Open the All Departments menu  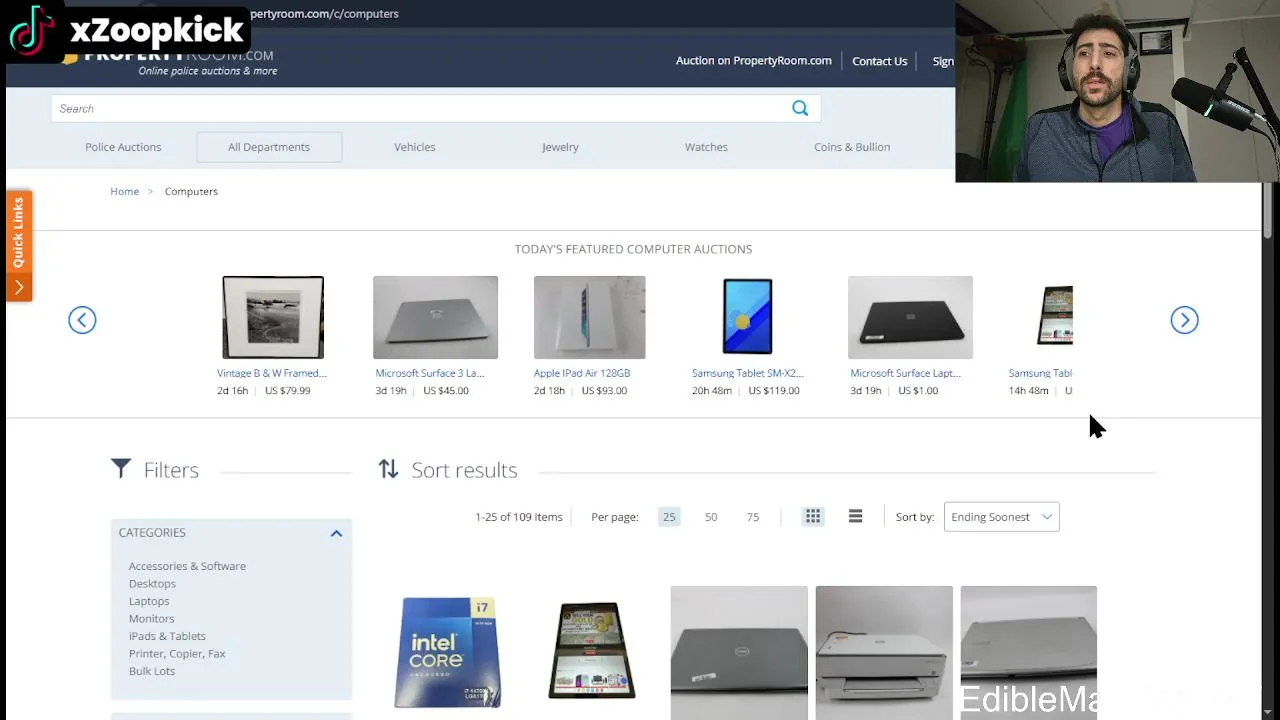pyautogui.click(x=269, y=147)
